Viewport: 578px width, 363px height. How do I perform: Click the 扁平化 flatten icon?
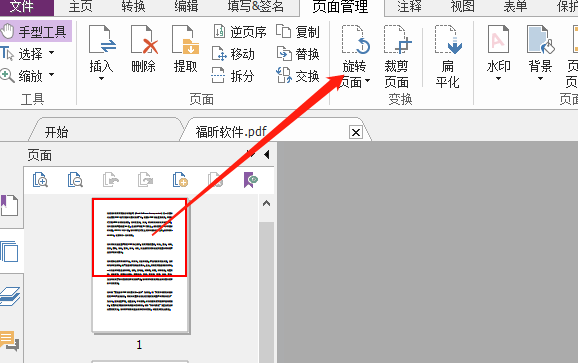coord(448,40)
